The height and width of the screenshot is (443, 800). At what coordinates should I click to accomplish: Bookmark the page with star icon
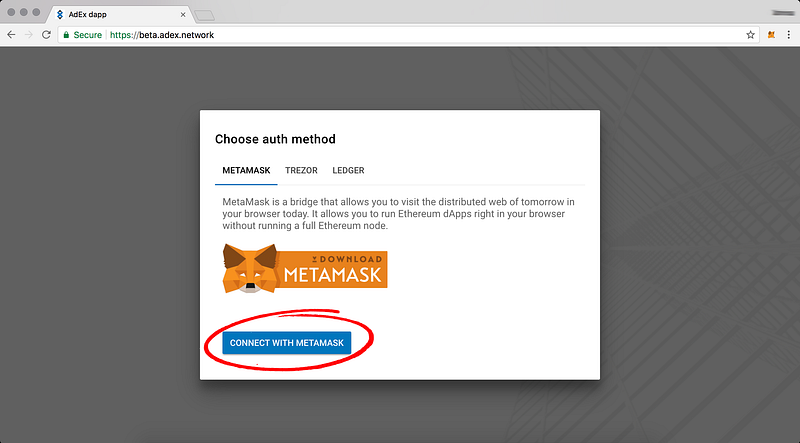[751, 35]
